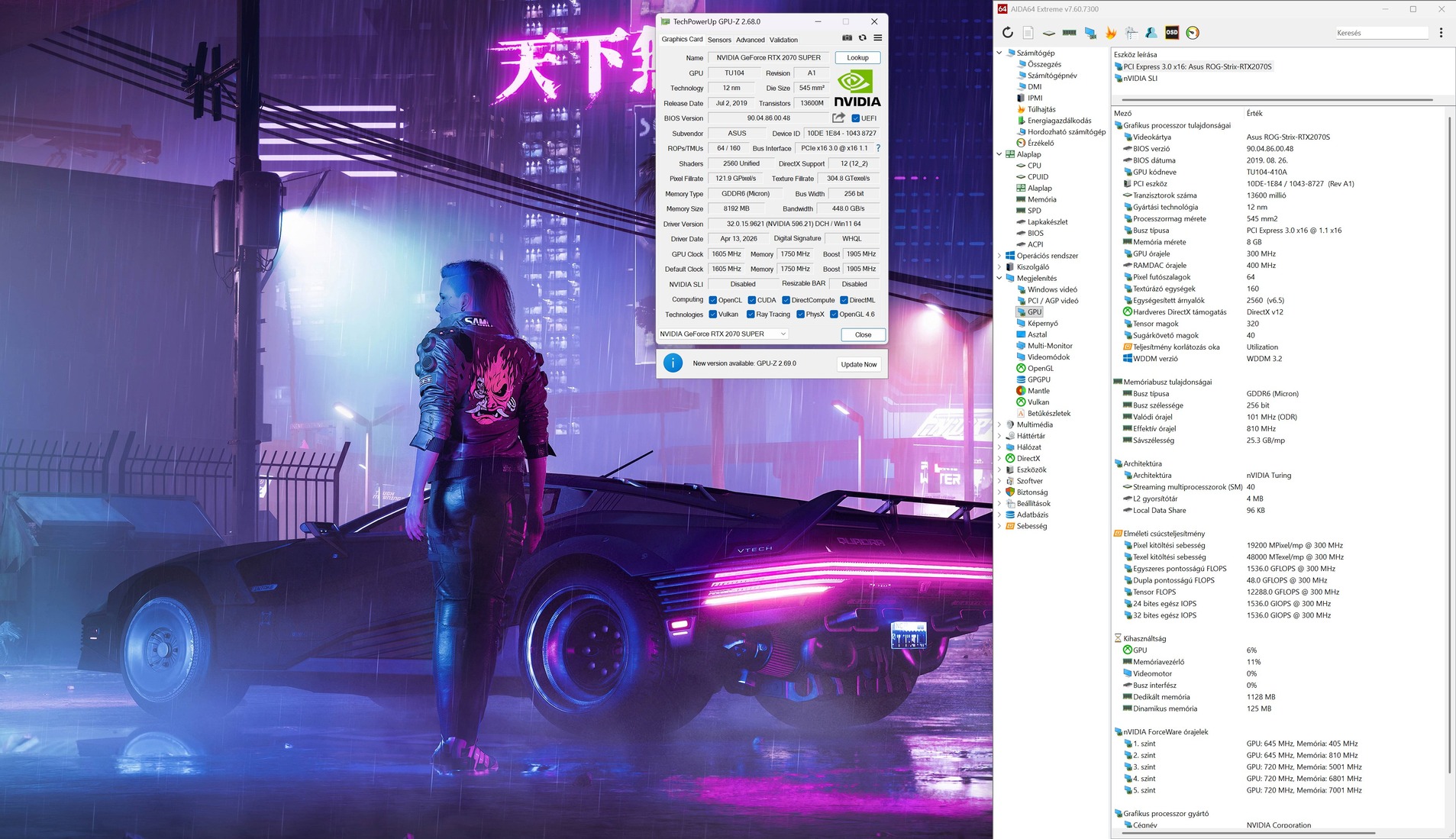The width and height of the screenshot is (1456, 839).
Task: Click the Lookup button in GPU-Z
Action: (x=857, y=57)
